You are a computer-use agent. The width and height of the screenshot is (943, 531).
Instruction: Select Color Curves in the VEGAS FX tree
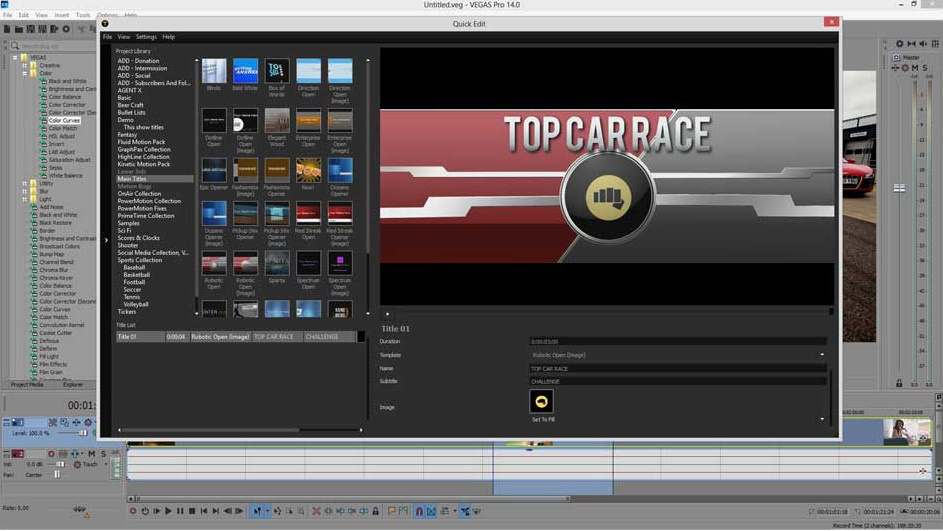pyautogui.click(x=64, y=120)
